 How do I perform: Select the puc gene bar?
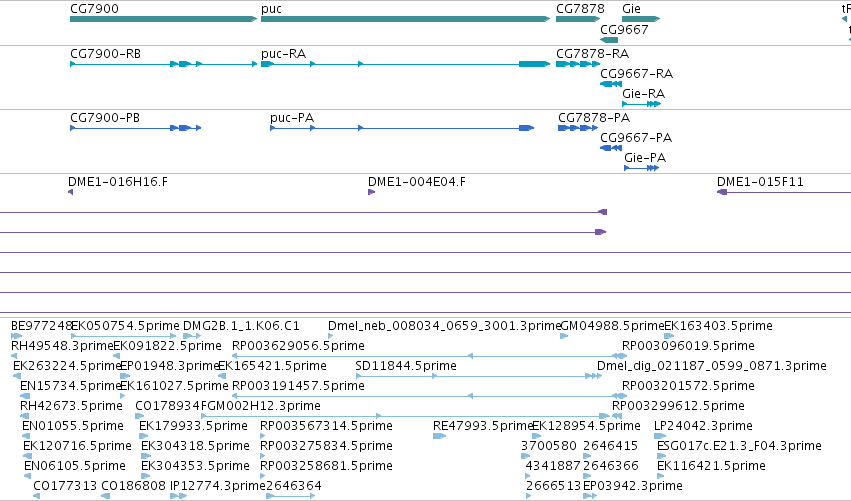click(x=405, y=19)
